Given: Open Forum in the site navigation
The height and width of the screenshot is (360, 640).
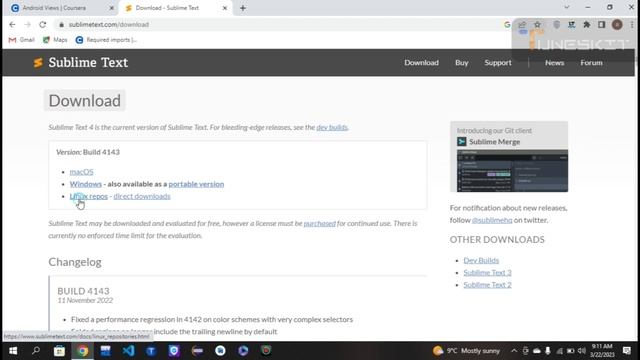Looking at the screenshot, I should 591,62.
